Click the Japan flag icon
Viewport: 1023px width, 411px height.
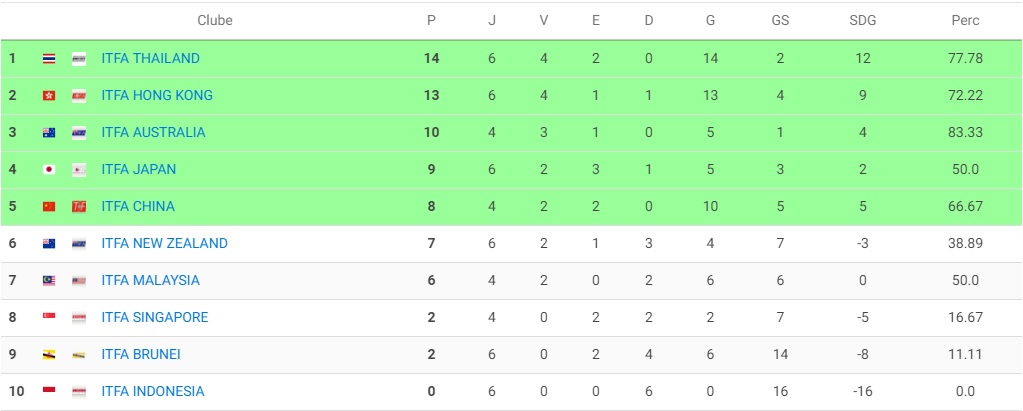(49, 170)
